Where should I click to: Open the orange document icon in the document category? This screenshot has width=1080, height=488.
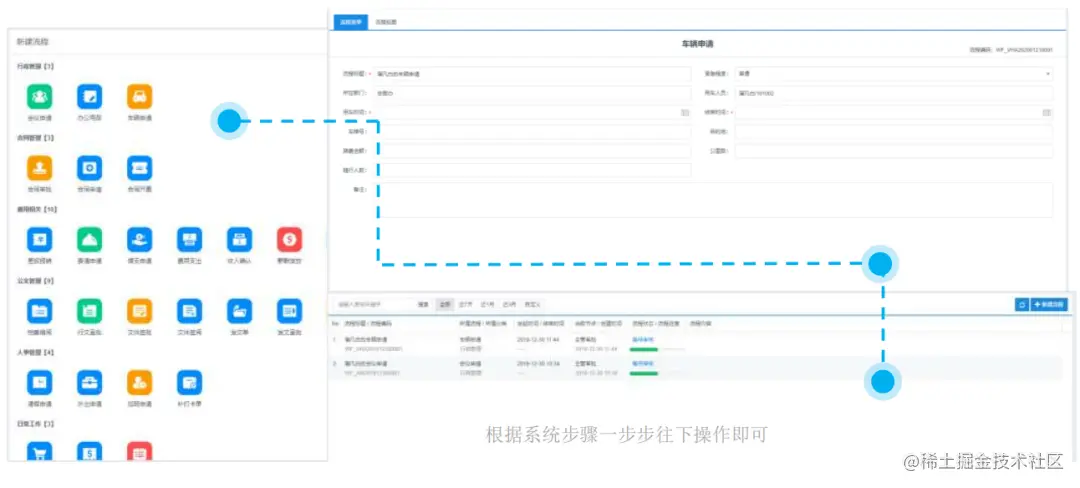tap(140, 311)
